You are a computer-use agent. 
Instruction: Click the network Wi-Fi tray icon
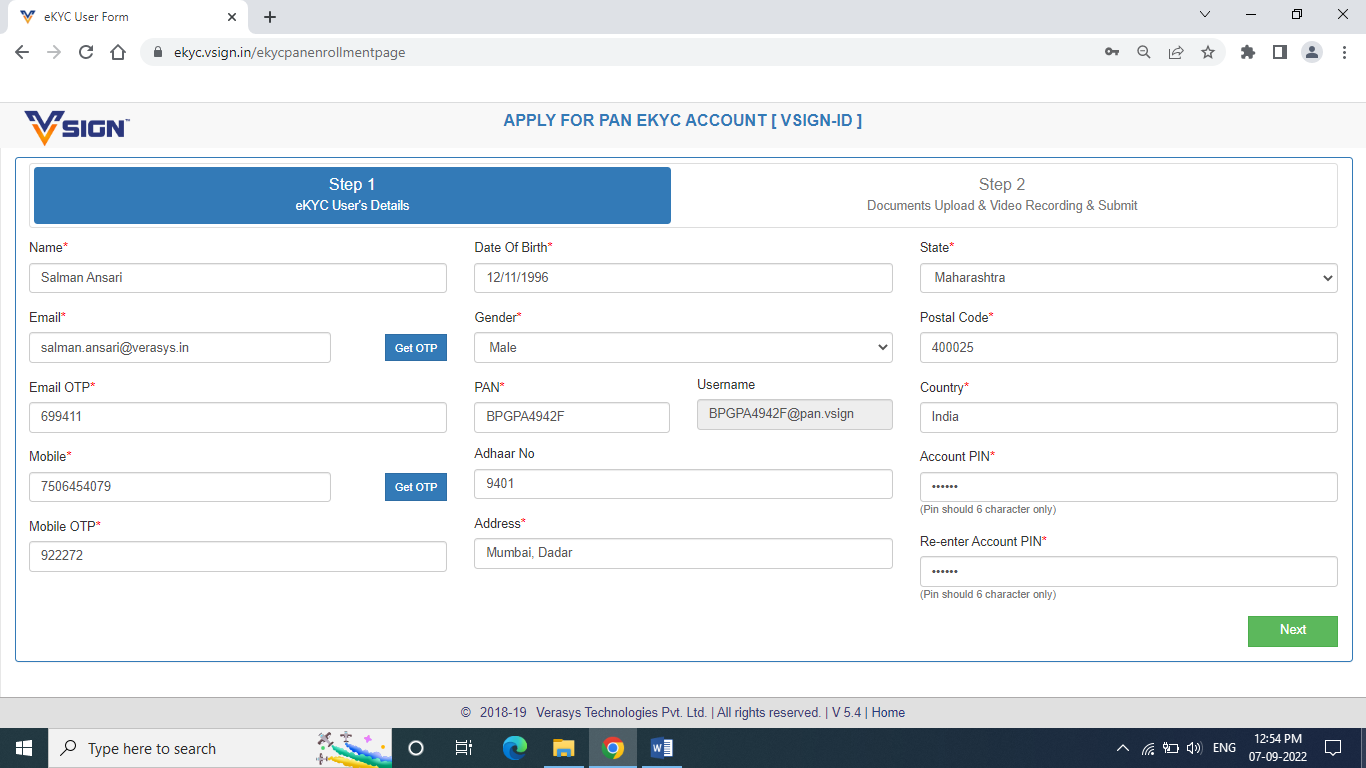point(1148,748)
